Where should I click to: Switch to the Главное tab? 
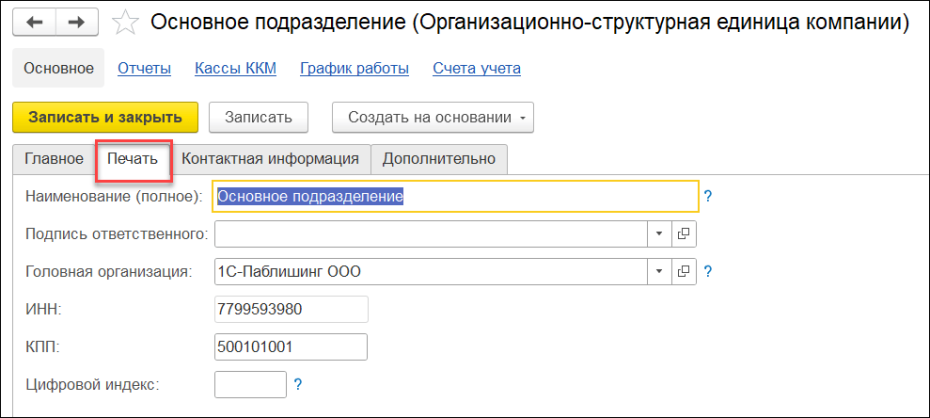[x=54, y=159]
